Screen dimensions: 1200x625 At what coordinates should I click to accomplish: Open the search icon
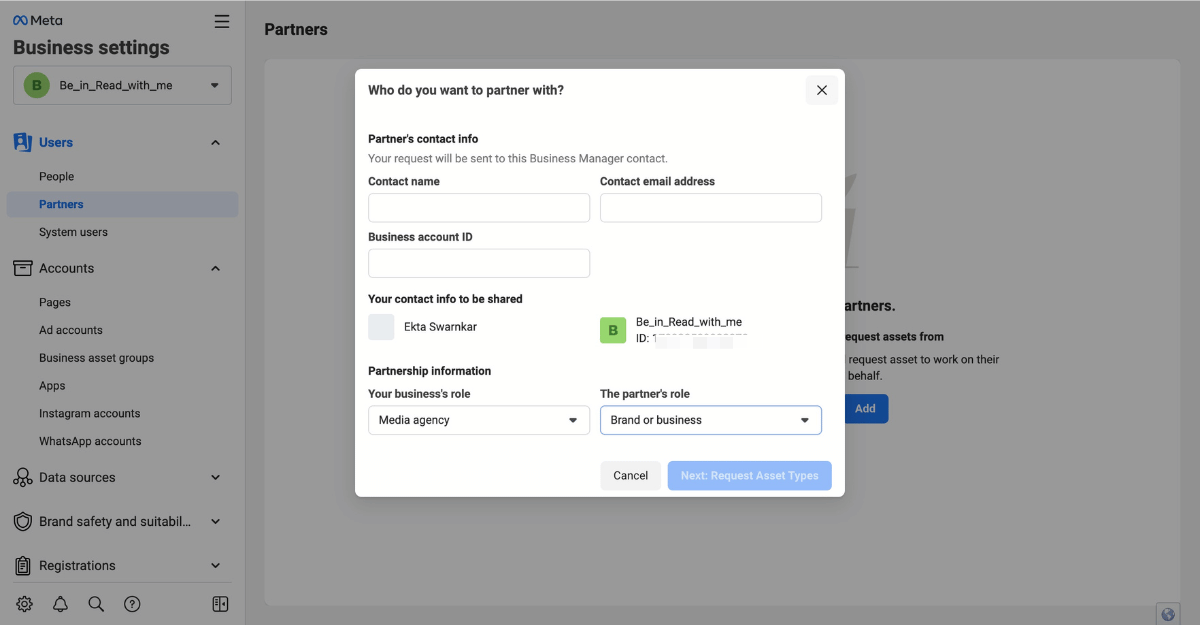96,603
